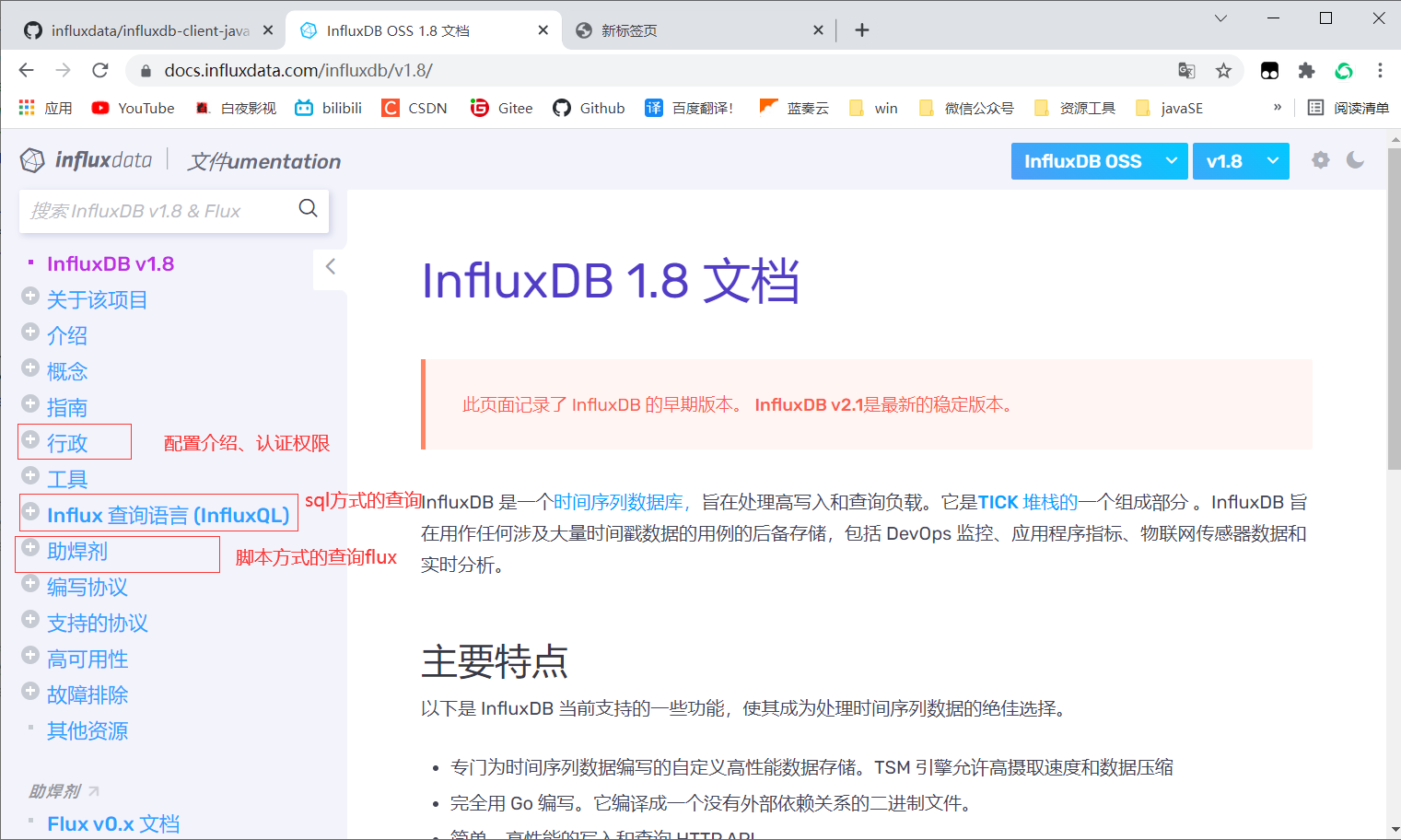Open the CSDN bookmark
The image size is (1401, 840).
pos(414,108)
